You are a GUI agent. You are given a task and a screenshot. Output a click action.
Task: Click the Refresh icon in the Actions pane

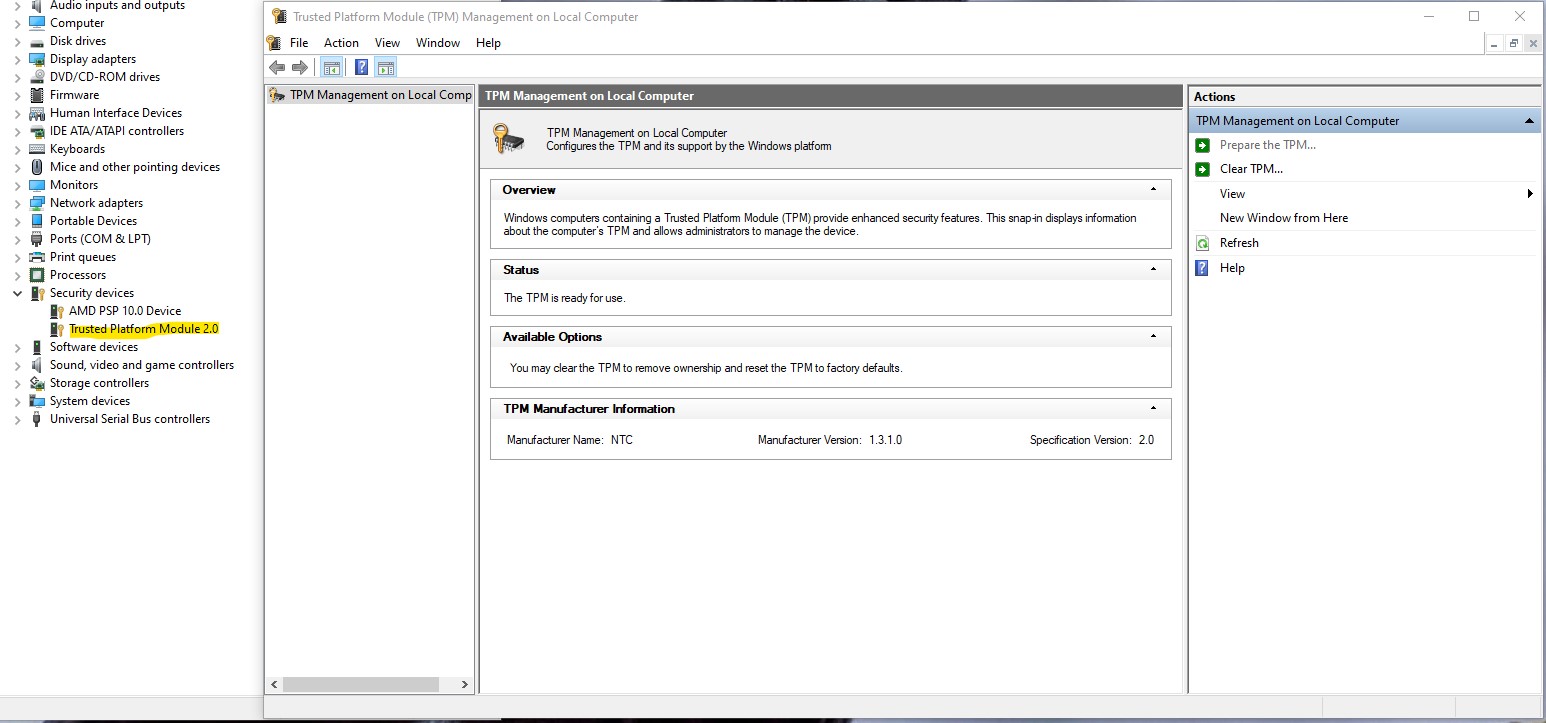(1202, 243)
